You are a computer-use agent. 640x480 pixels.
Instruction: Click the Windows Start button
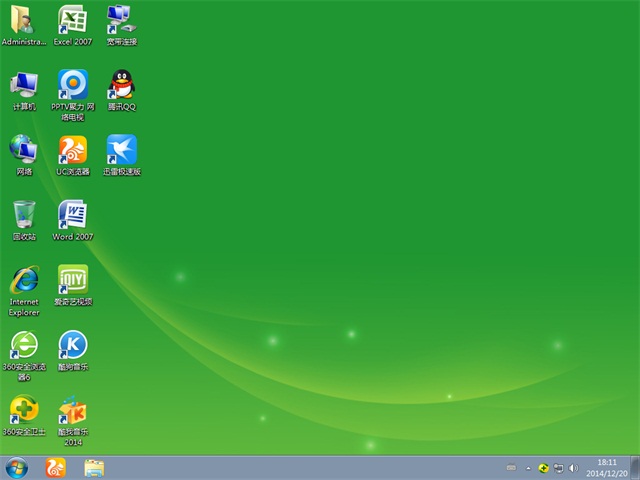pyautogui.click(x=17, y=467)
